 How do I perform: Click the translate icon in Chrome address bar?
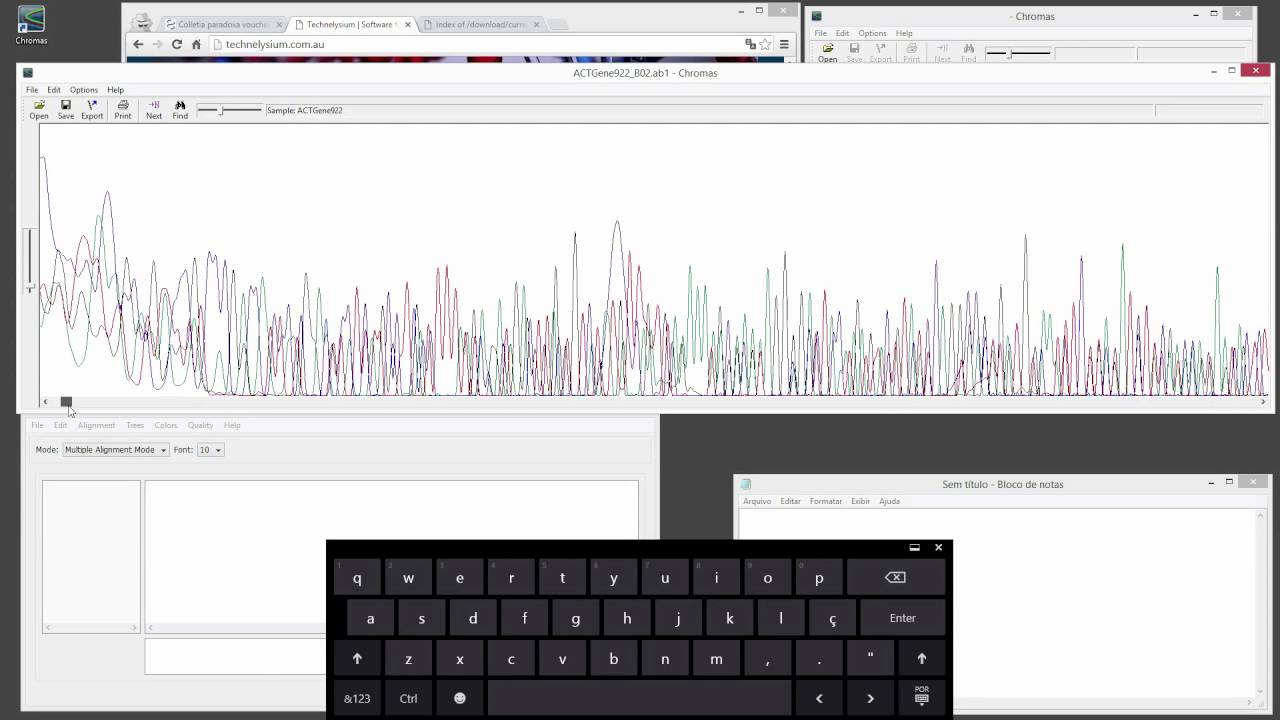[750, 44]
